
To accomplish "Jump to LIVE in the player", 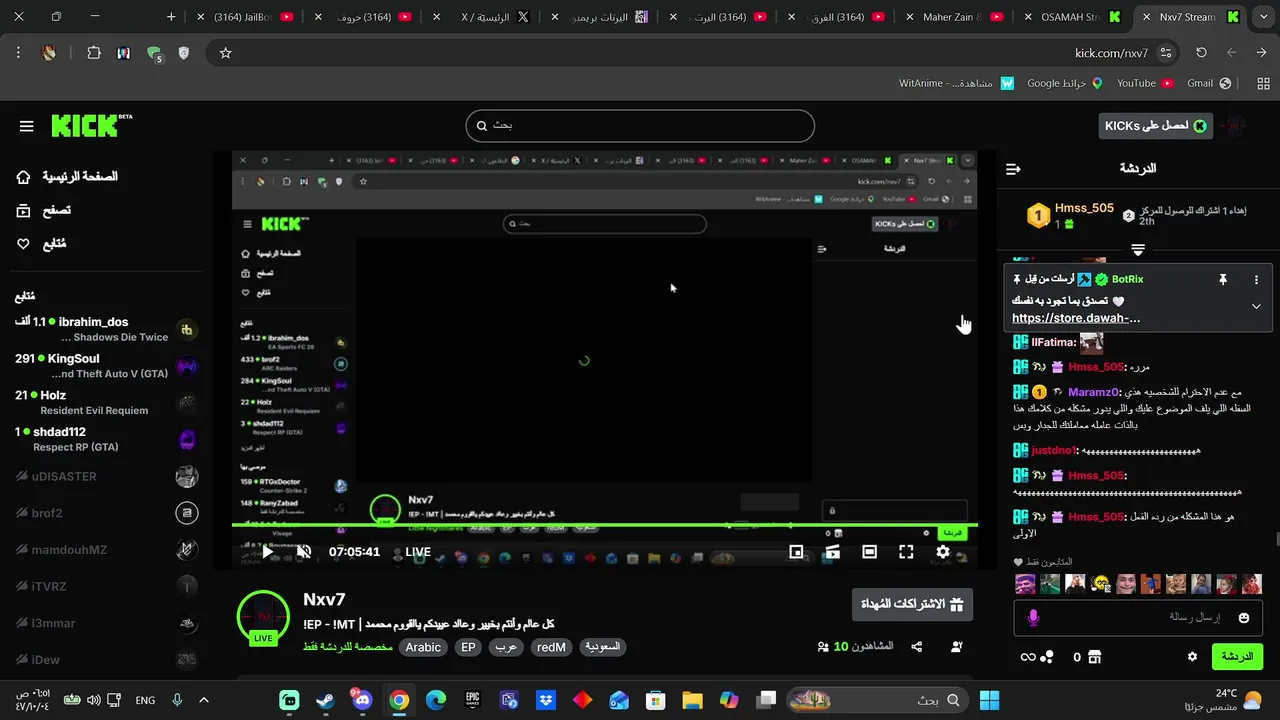I will coord(418,552).
